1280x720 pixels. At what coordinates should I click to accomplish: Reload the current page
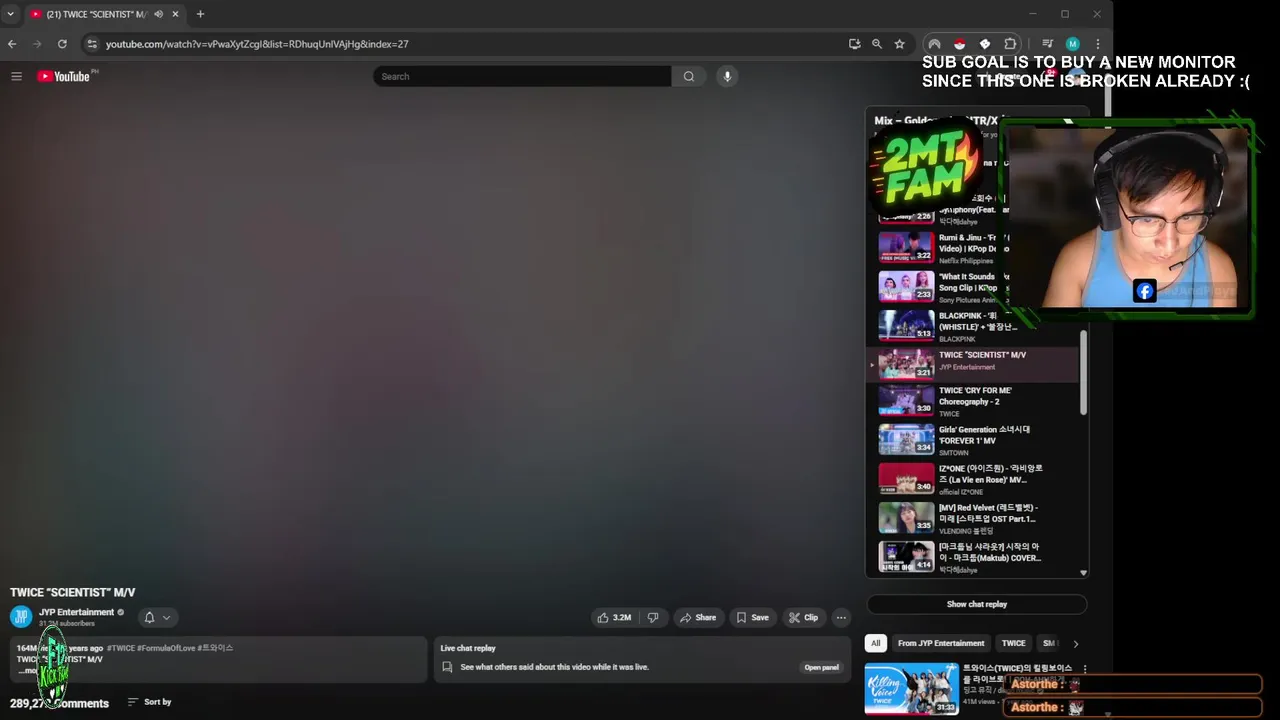62,44
